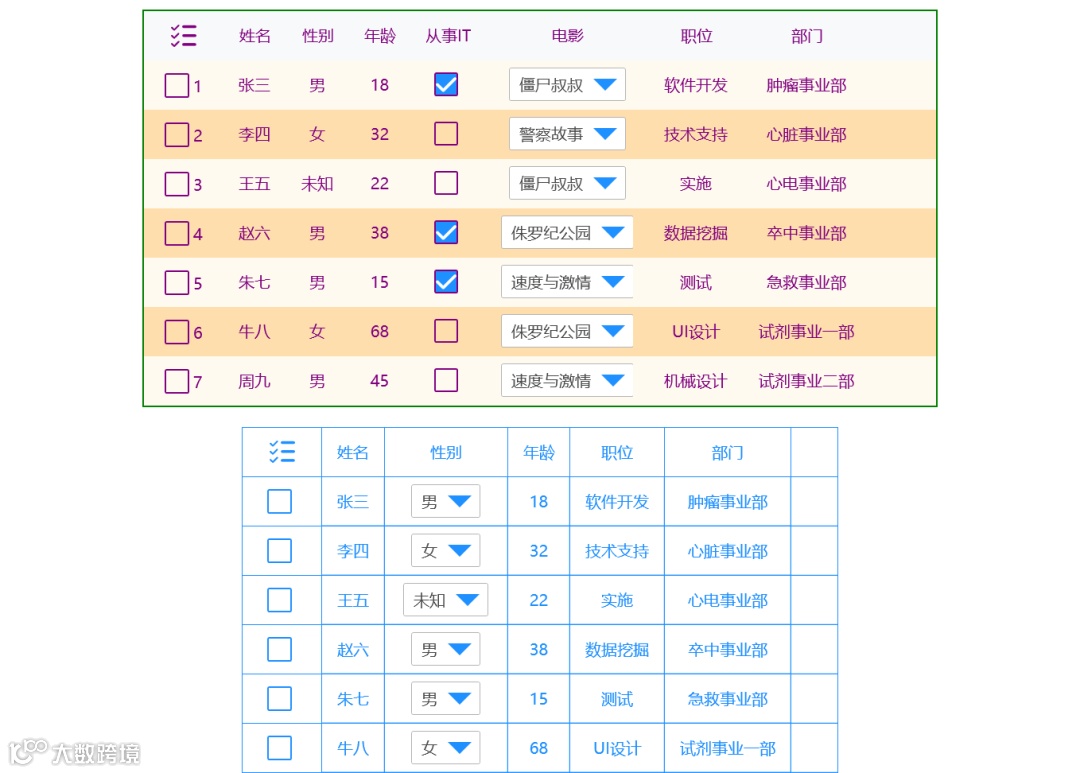Open the 性别 dropdown for 赵六 in blue table
Image resolution: width=1080 pixels, height=773 pixels.
click(x=445, y=649)
